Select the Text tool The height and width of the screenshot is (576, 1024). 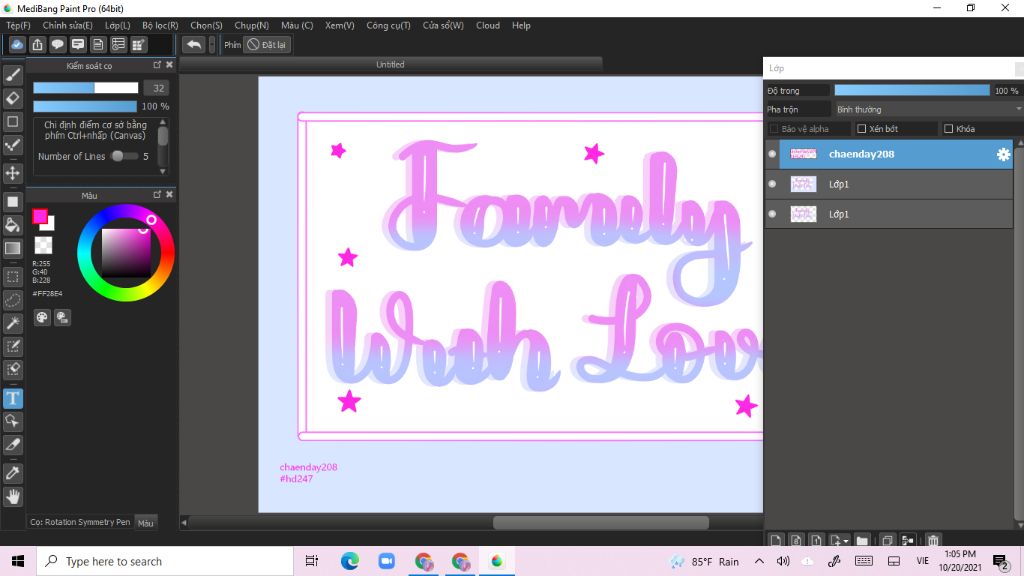pos(12,398)
